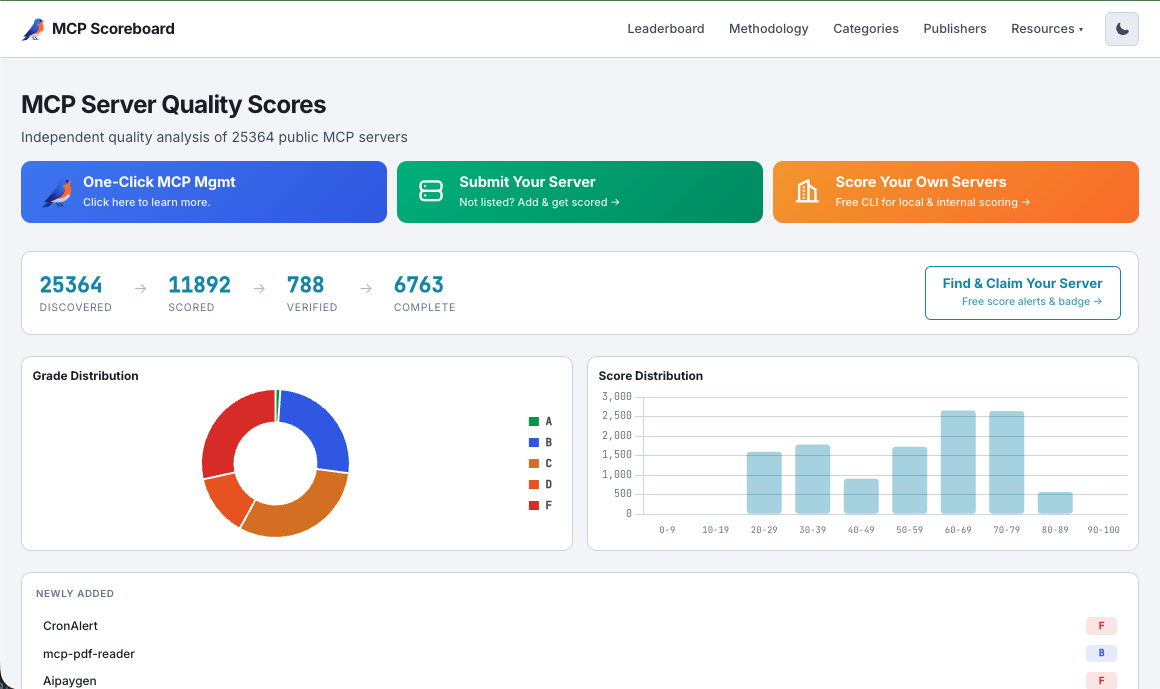This screenshot has width=1160, height=689.
Task: Click the B grade badge for mcp-pdf-reader
Action: [1101, 654]
